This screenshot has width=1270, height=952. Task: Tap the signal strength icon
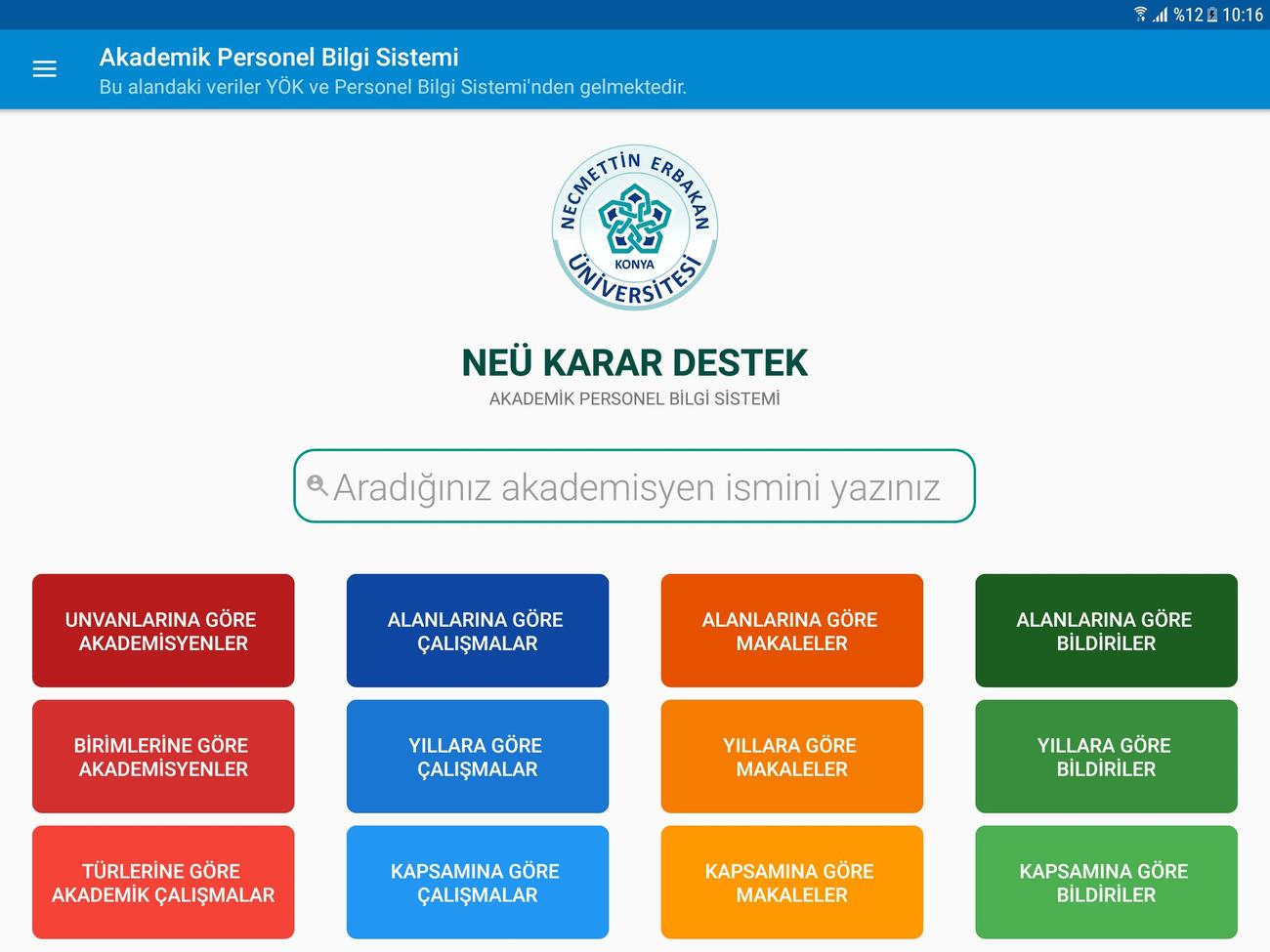click(1160, 14)
